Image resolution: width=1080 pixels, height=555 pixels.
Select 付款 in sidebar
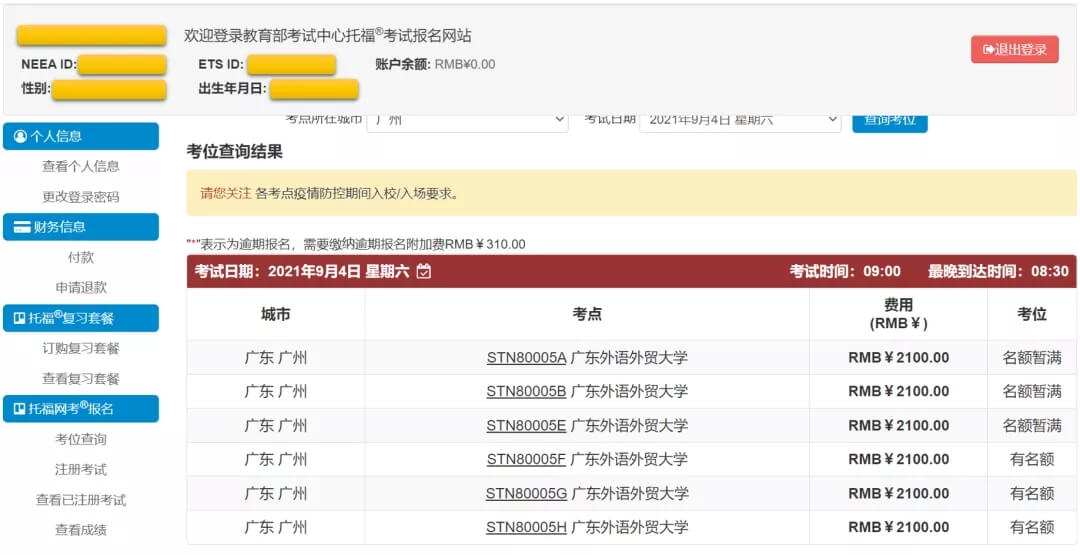[81, 257]
